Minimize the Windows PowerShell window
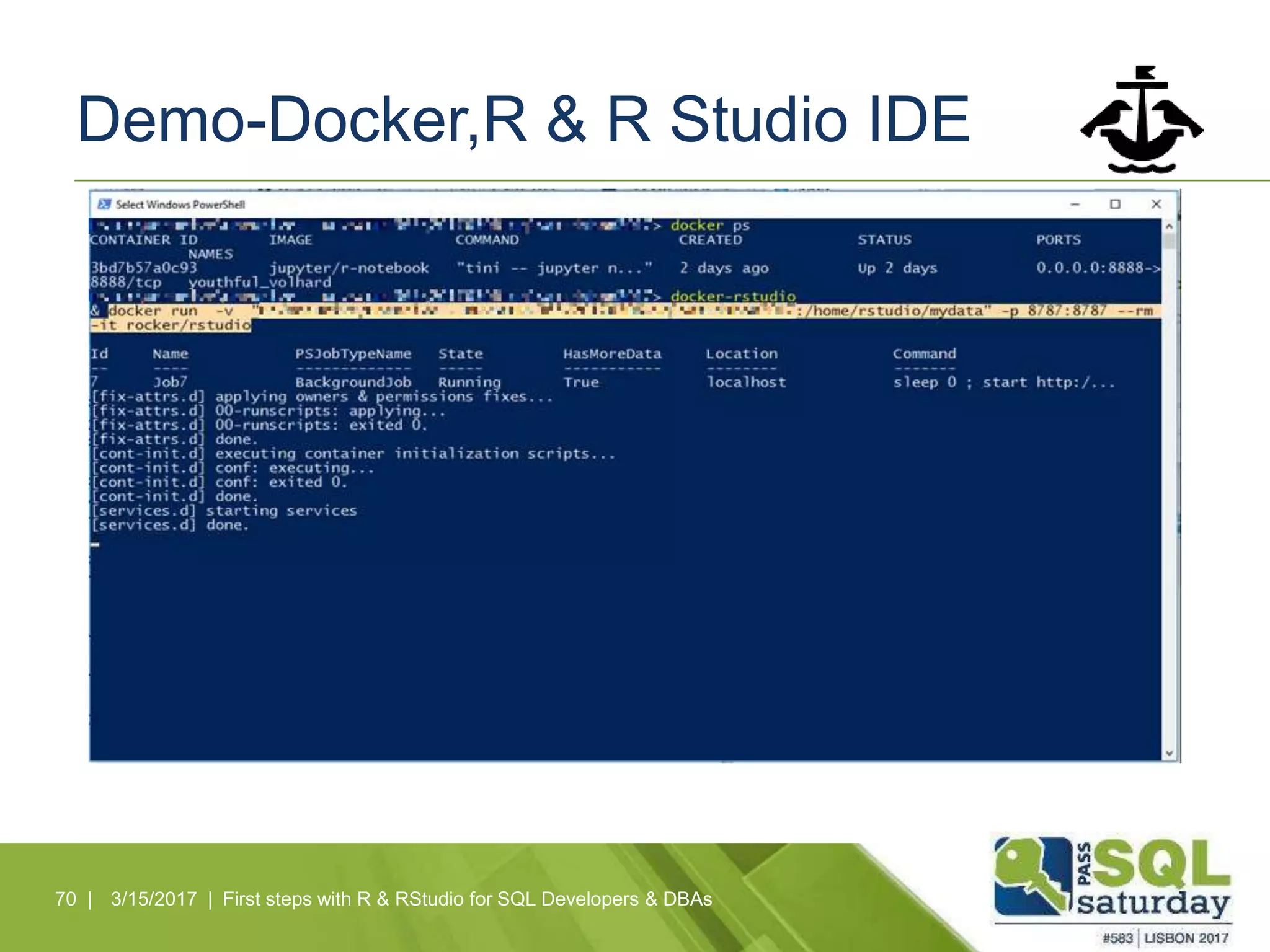Screen dimensions: 1270x952 (1075, 204)
